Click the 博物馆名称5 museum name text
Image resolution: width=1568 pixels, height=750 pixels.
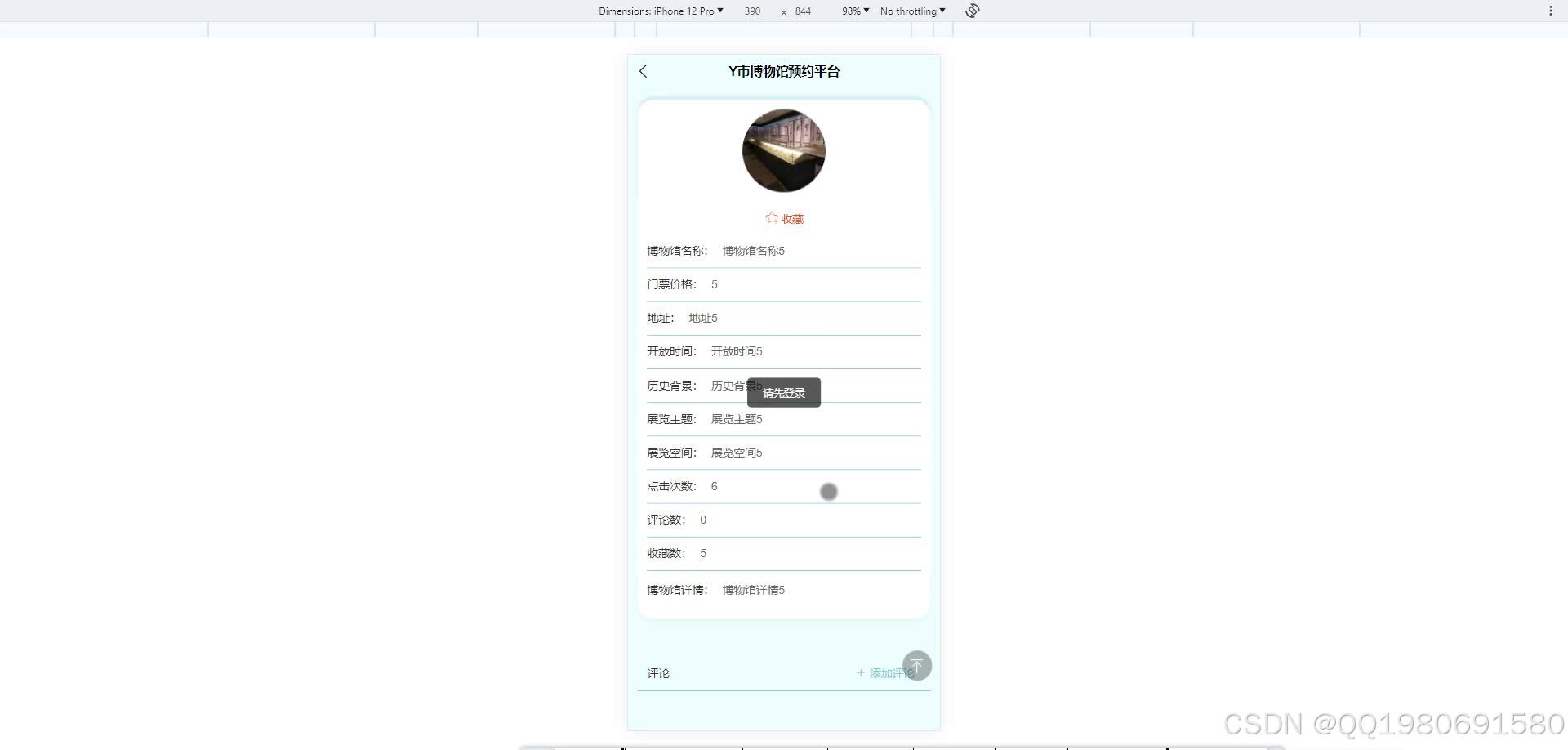click(x=752, y=251)
